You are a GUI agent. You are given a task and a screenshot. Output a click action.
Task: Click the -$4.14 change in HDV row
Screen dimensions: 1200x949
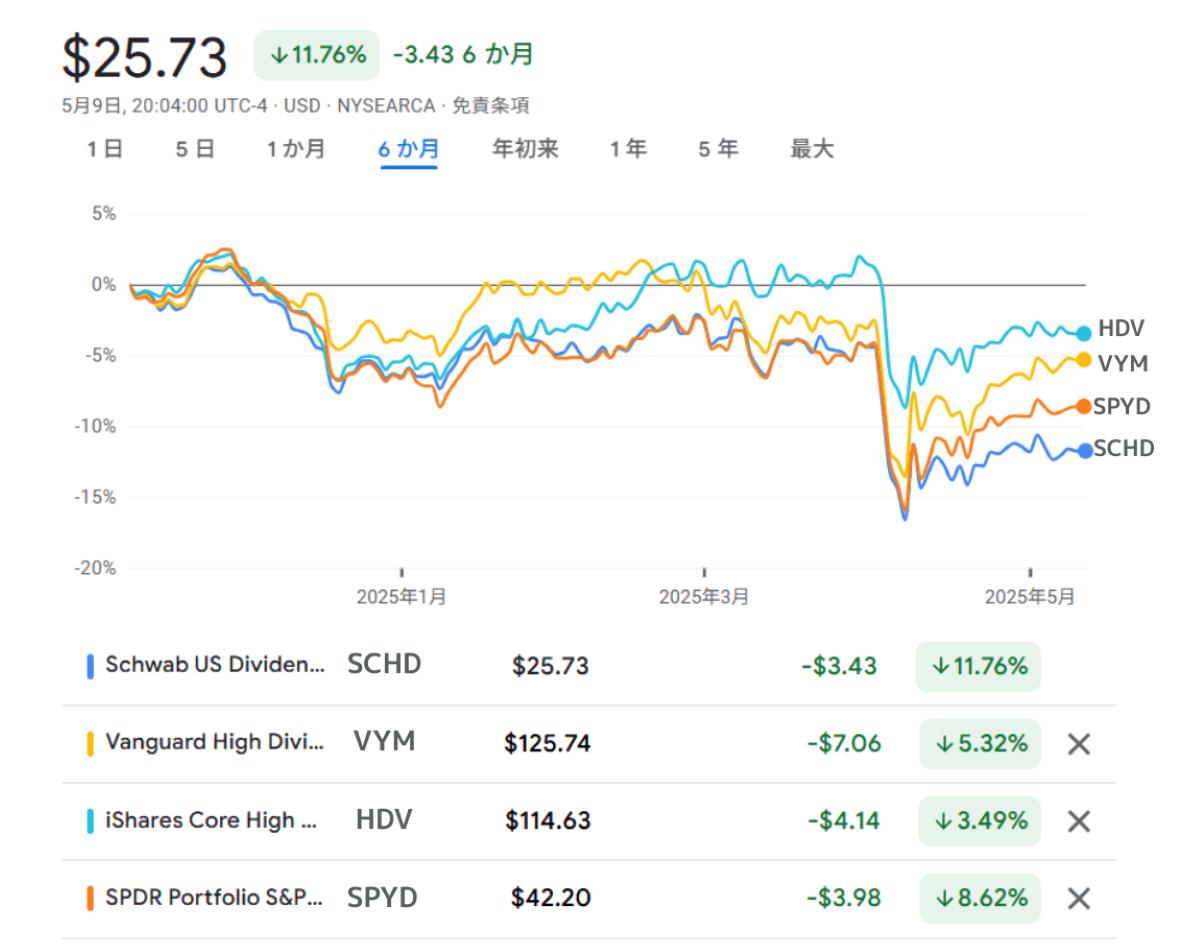pos(844,821)
